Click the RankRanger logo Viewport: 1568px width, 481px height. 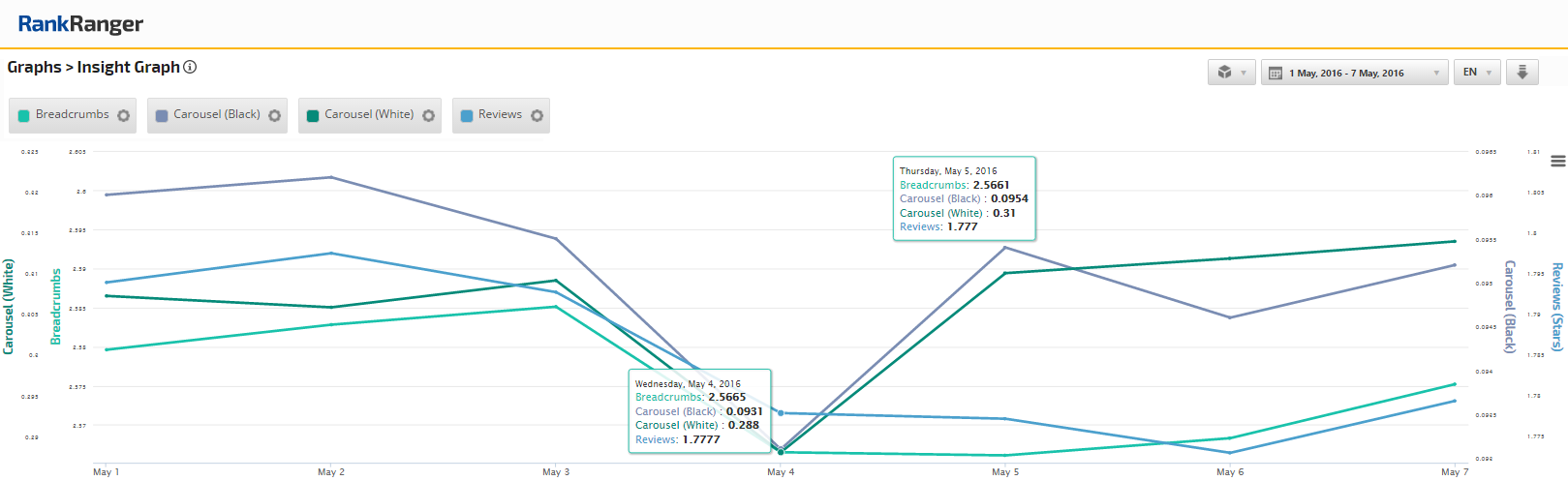80,24
